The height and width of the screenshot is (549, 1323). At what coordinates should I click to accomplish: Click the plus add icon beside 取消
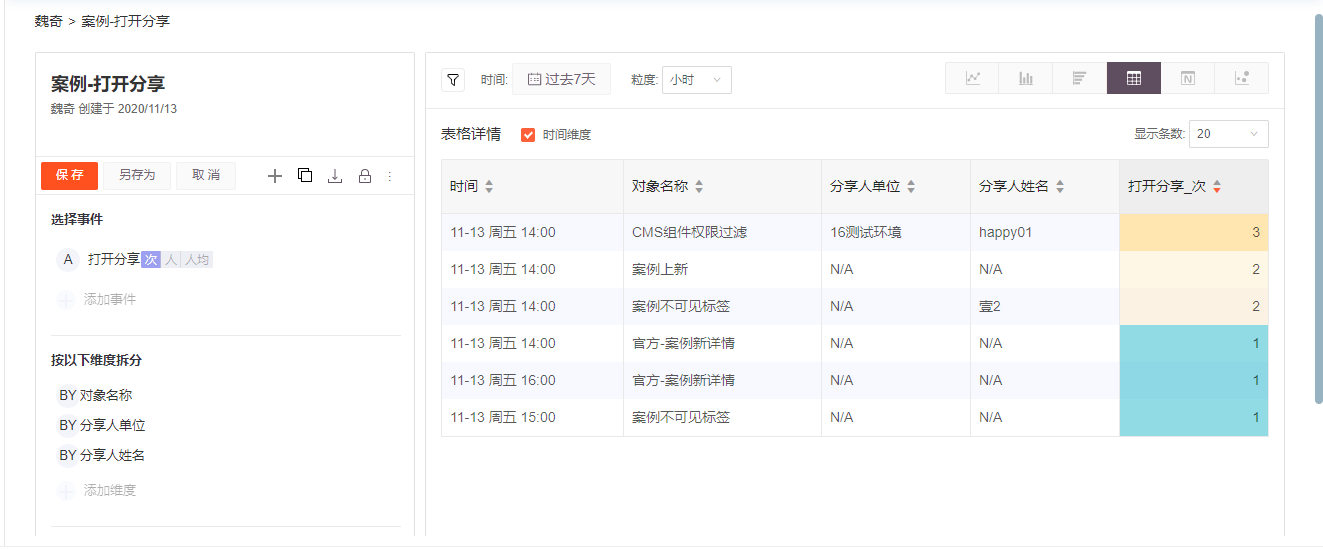(x=275, y=176)
